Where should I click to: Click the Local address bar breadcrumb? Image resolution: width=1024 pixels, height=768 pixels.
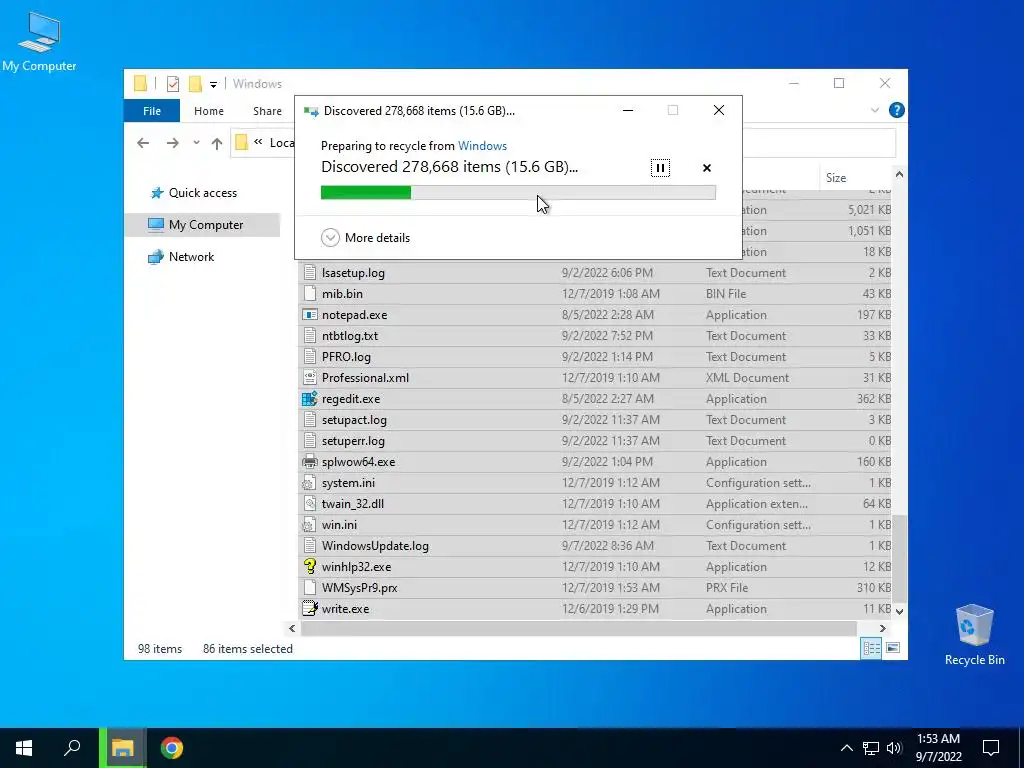tap(281, 143)
